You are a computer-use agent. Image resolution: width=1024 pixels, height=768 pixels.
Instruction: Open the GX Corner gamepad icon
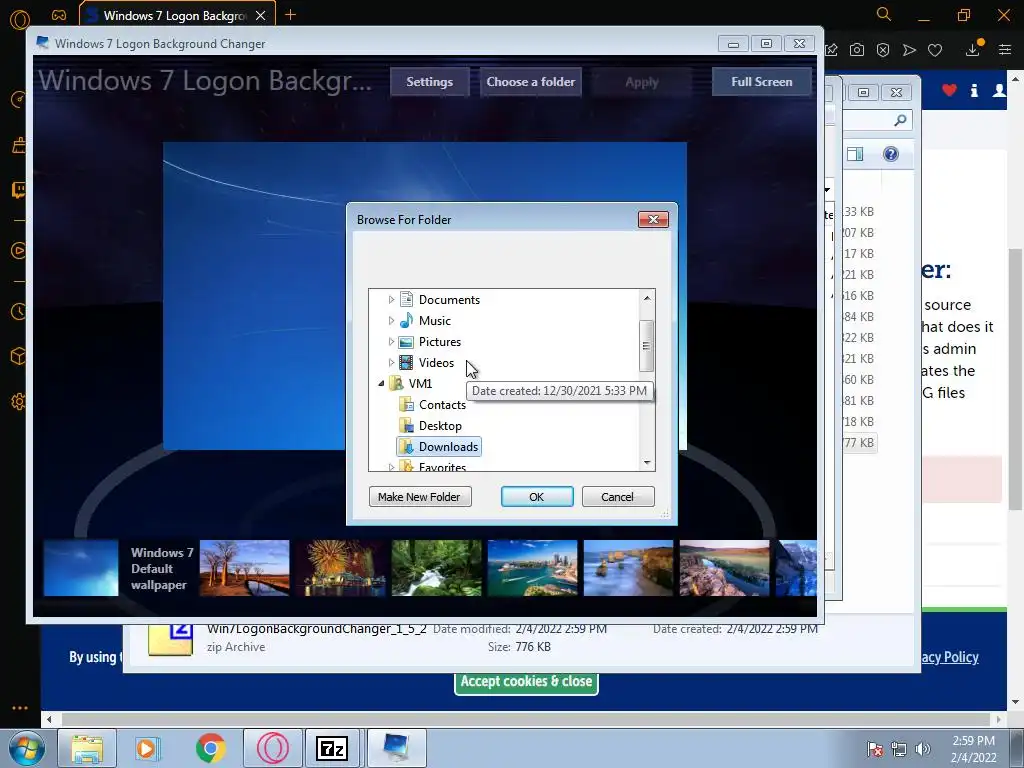[59, 15]
